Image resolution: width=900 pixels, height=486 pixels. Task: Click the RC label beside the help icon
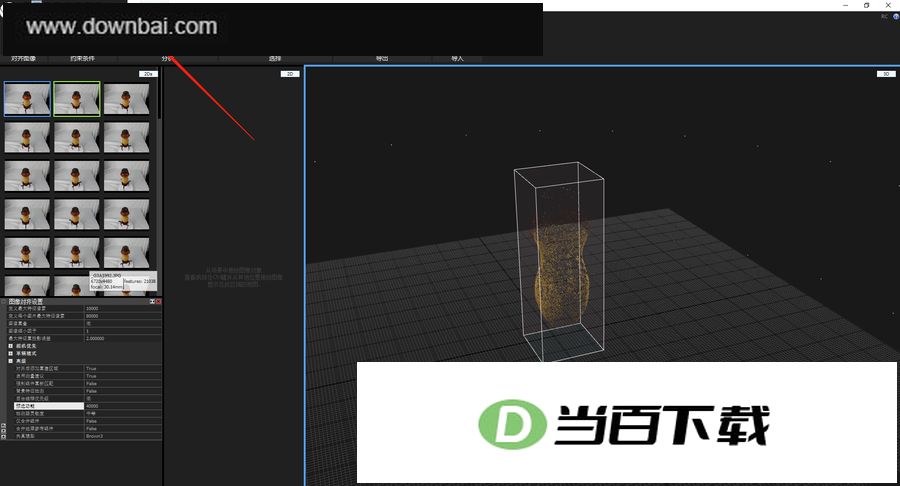885,17
